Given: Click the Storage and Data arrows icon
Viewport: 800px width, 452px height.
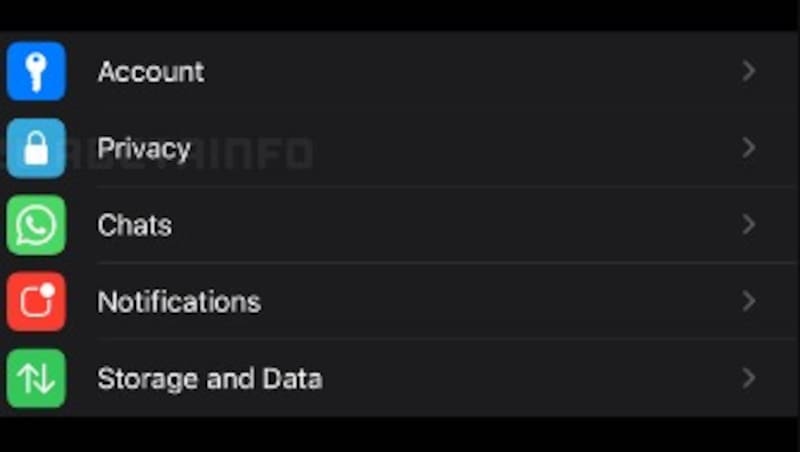Looking at the screenshot, I should pos(36,378).
